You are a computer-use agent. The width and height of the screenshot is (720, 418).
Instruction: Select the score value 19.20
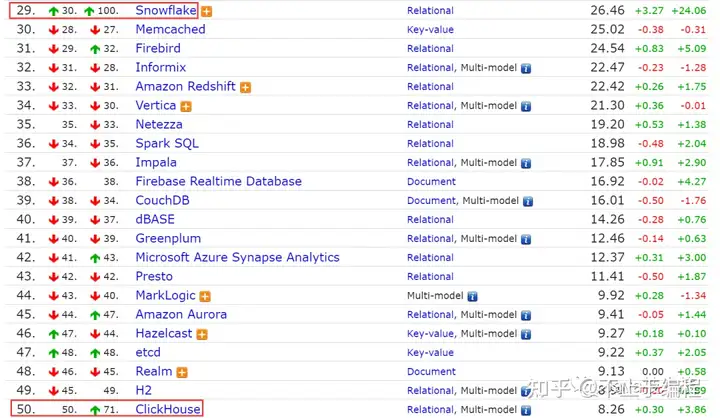(608, 124)
